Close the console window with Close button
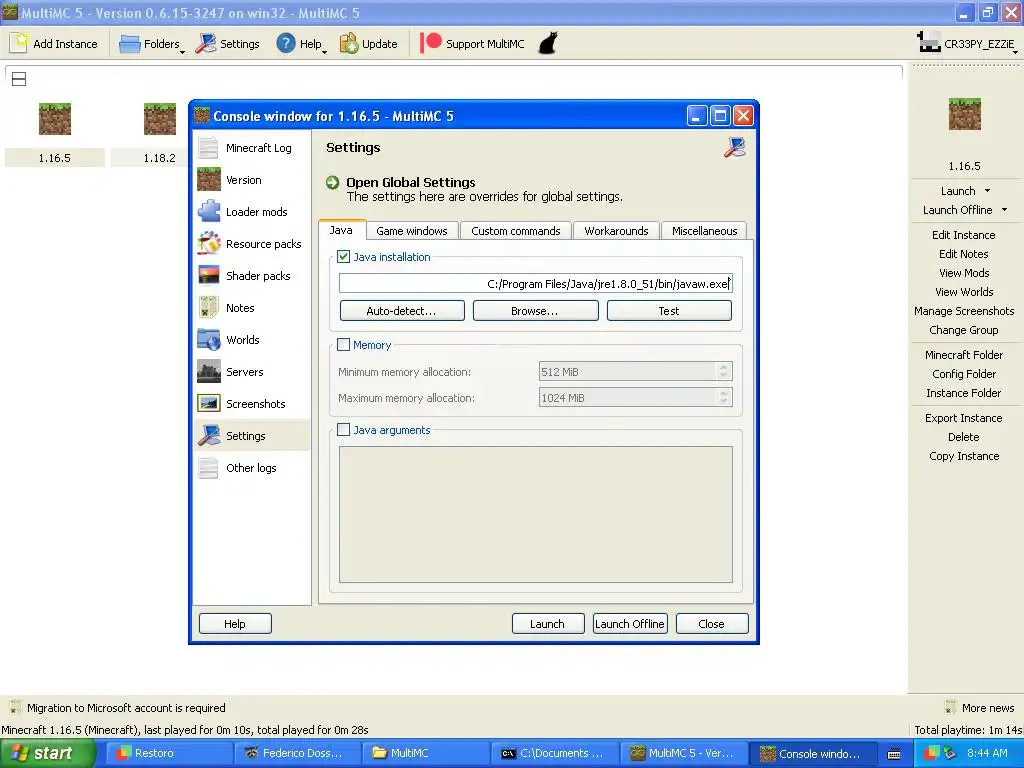This screenshot has width=1024, height=768. coord(712,624)
